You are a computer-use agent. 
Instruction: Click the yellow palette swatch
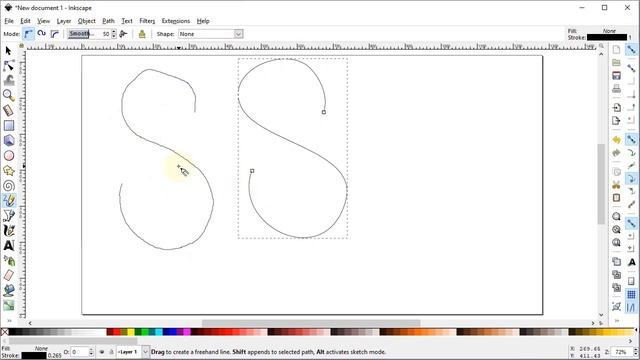tap(131, 332)
